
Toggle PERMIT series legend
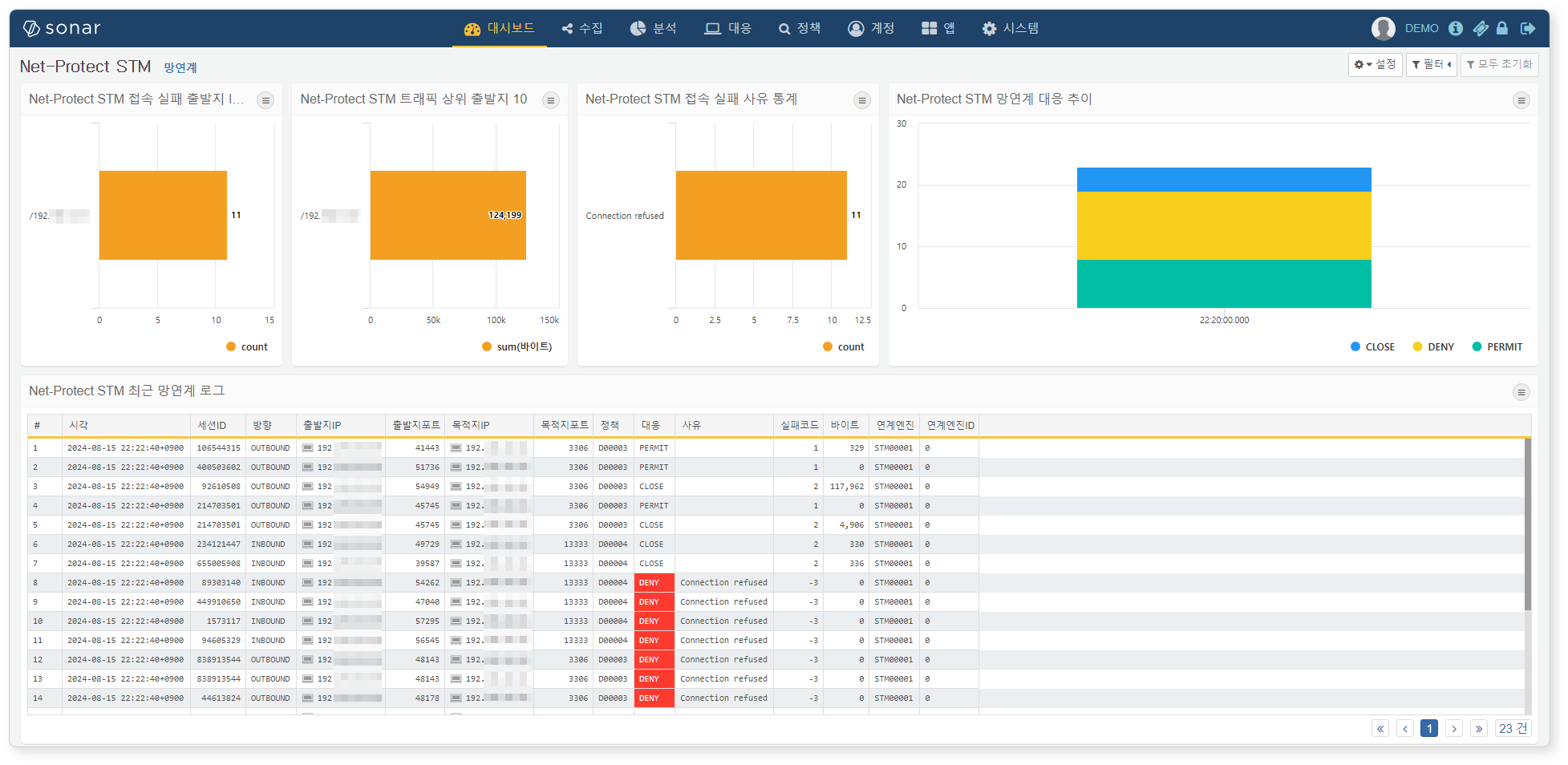1497,347
